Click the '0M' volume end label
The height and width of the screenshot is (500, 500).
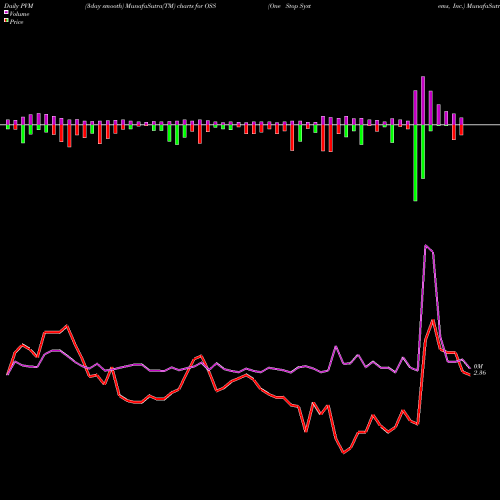(478, 366)
